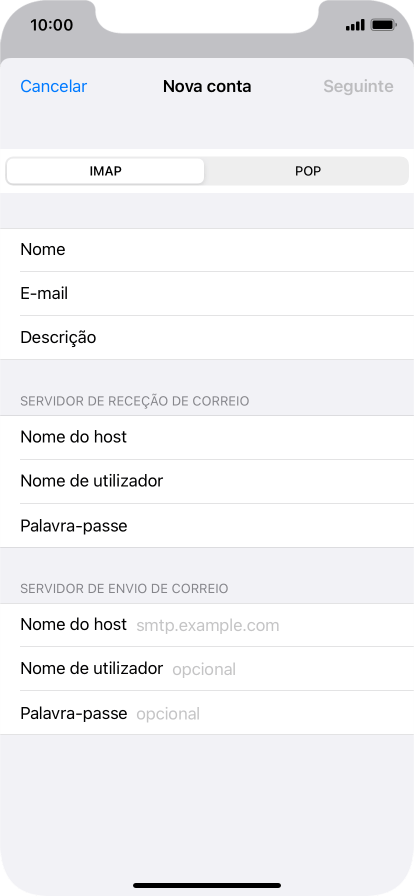
Task: Tap the Seguinte button
Action: pos(358,86)
